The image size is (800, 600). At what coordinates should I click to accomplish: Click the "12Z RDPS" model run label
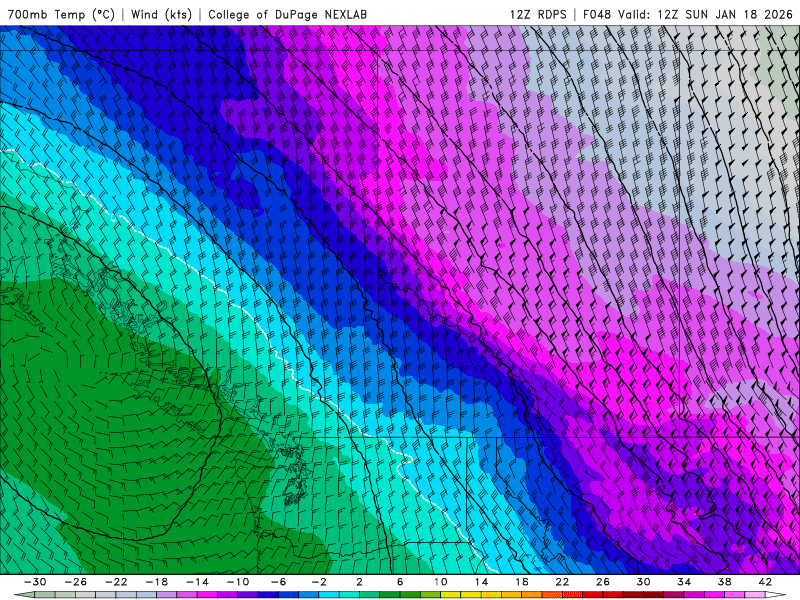(538, 14)
